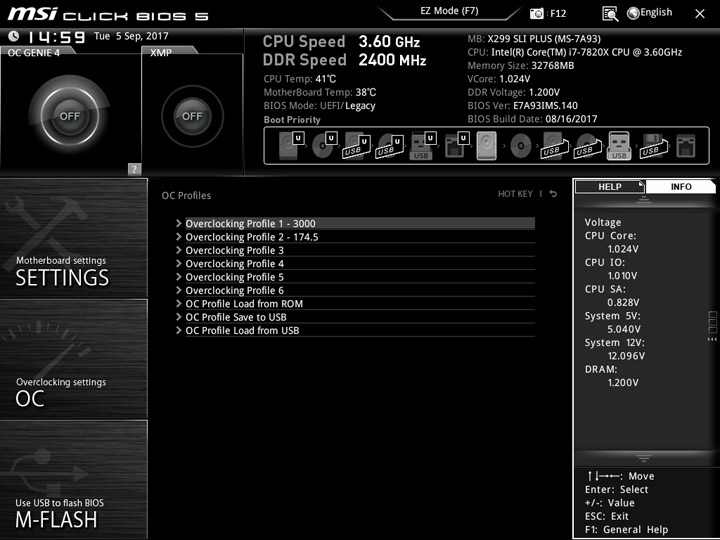Switch to the HELP tab
720x540 pixels.
tap(609, 186)
